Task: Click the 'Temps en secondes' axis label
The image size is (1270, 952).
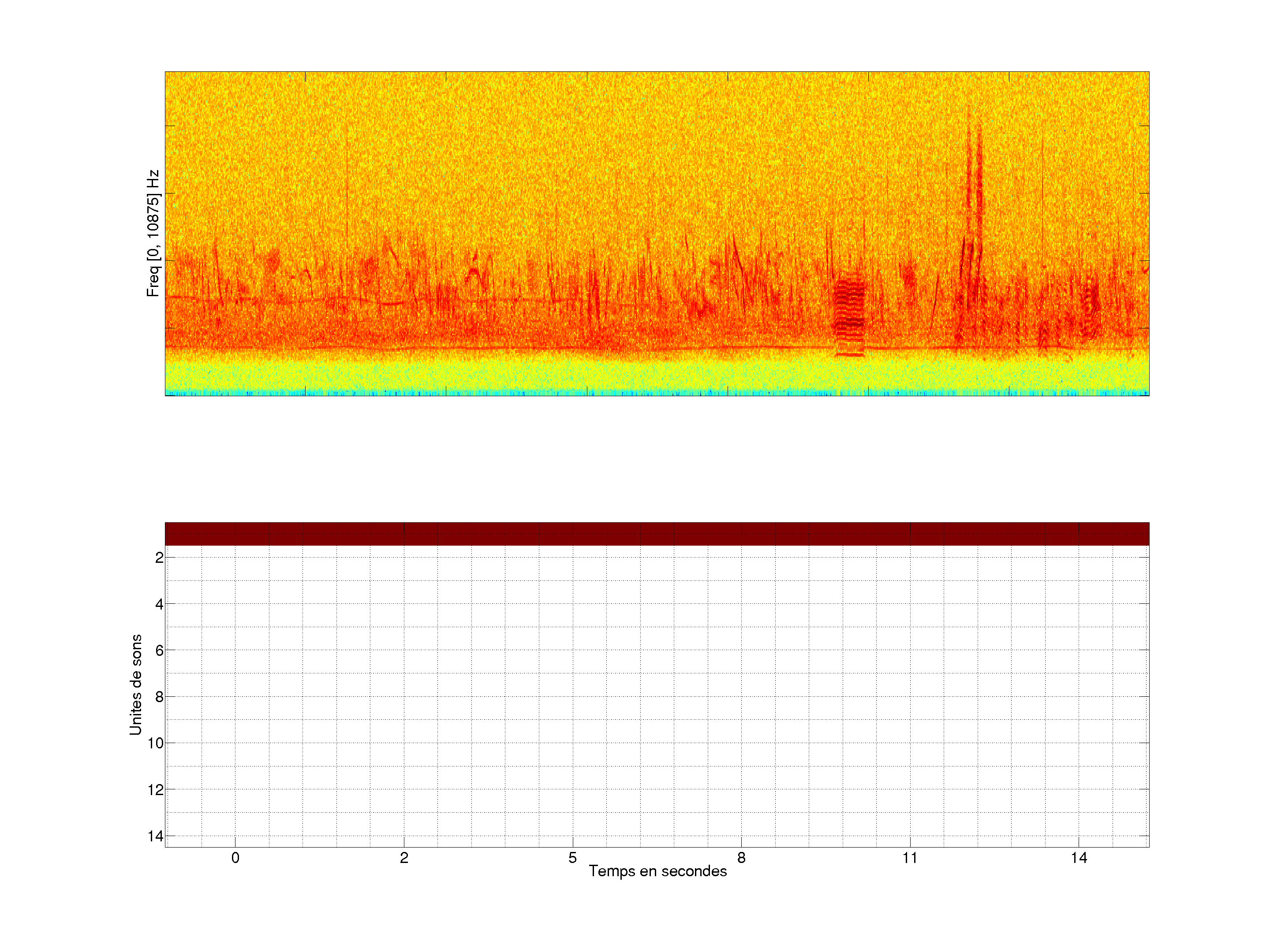Action: point(657,871)
